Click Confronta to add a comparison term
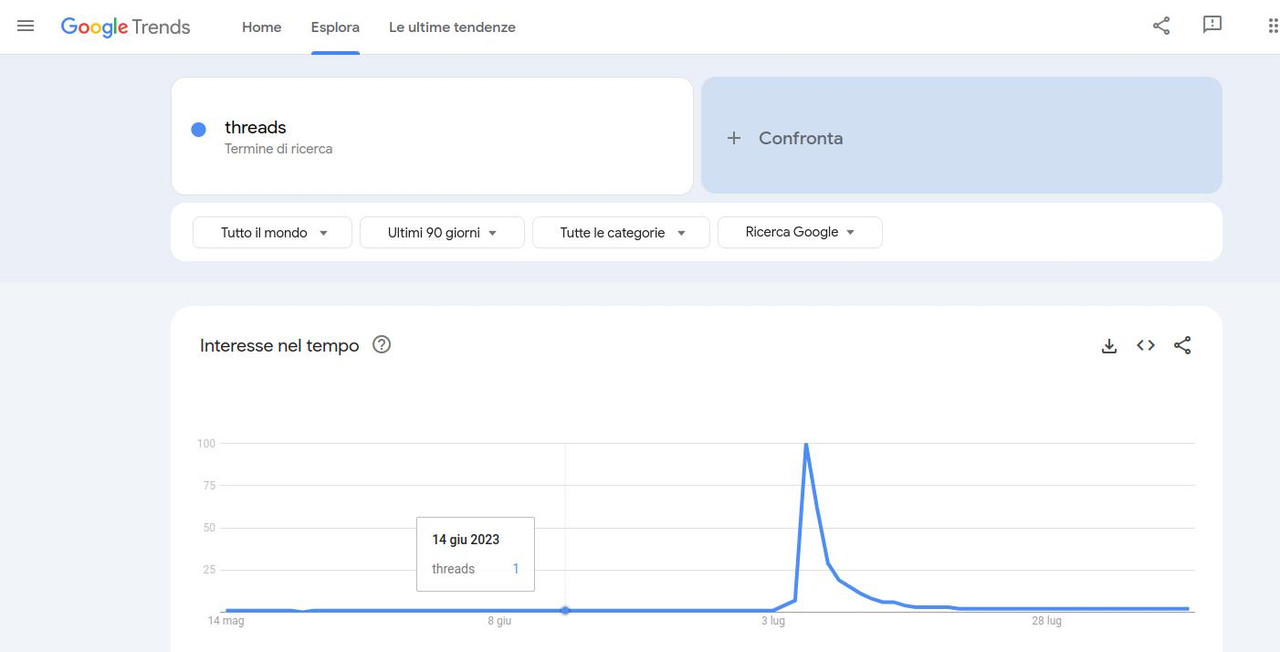Image resolution: width=1280 pixels, height=652 pixels. [961, 135]
